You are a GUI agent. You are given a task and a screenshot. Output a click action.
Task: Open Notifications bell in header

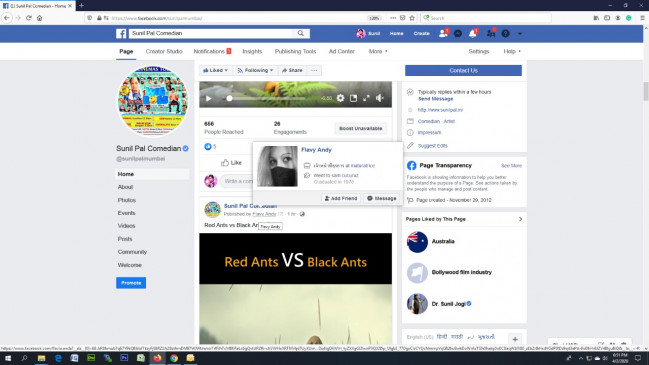pyautogui.click(x=473, y=34)
